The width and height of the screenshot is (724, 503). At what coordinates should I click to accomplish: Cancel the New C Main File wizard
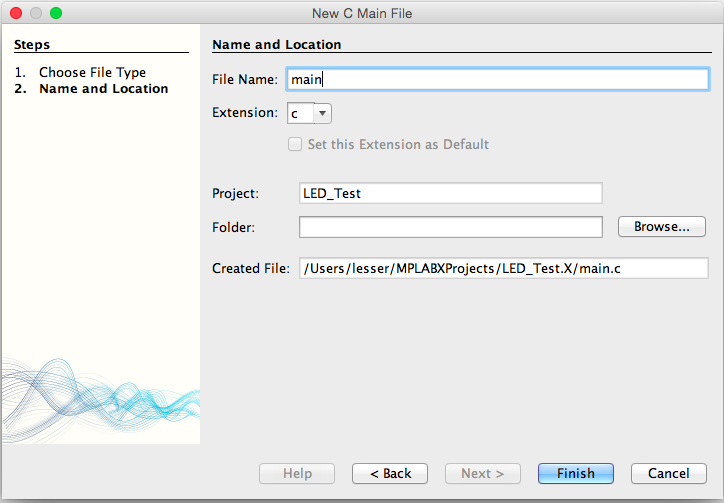pos(668,473)
